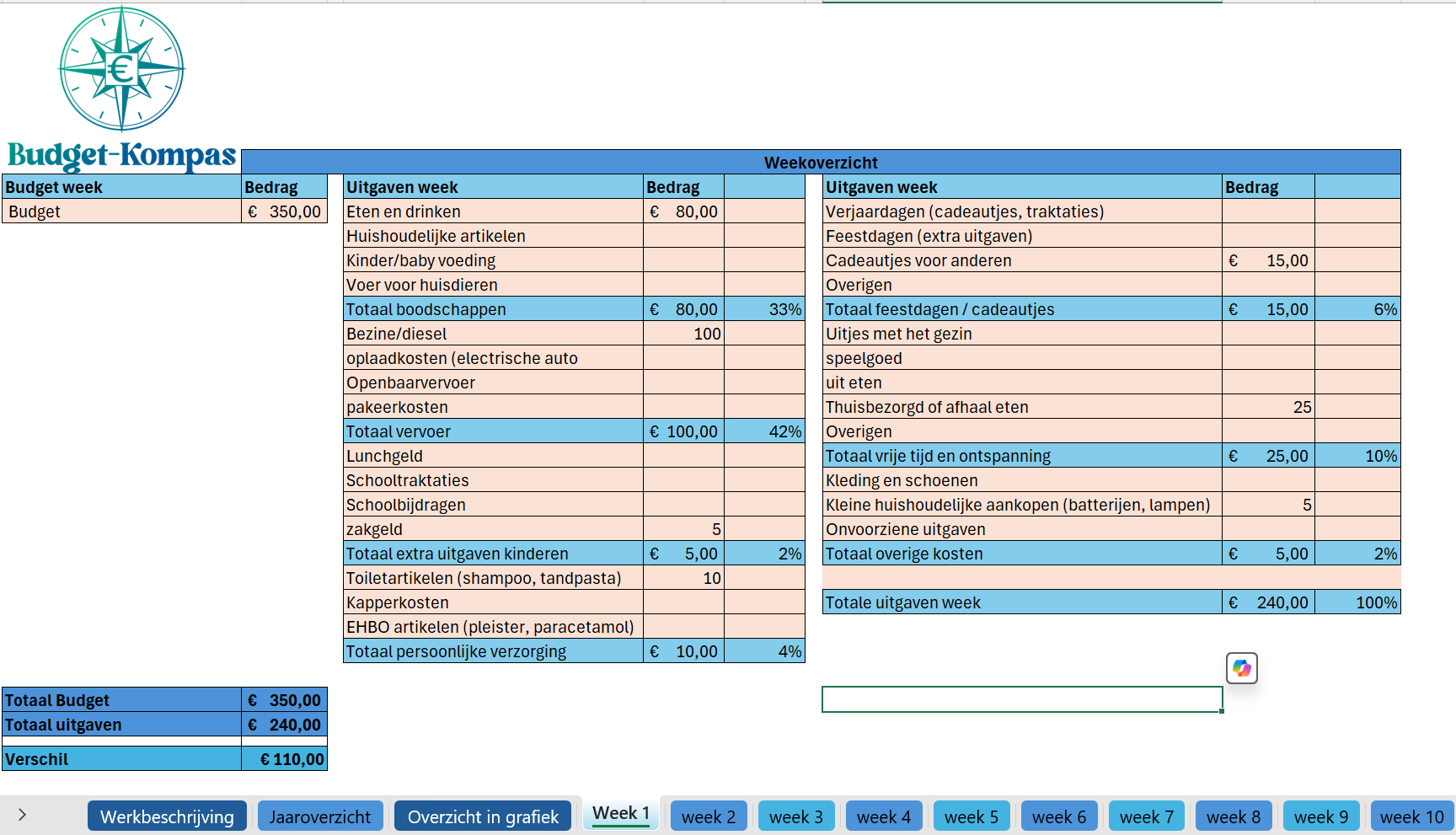Click the Eten en drinken amount cell
Image resolution: width=1456 pixels, height=835 pixels.
click(683, 211)
